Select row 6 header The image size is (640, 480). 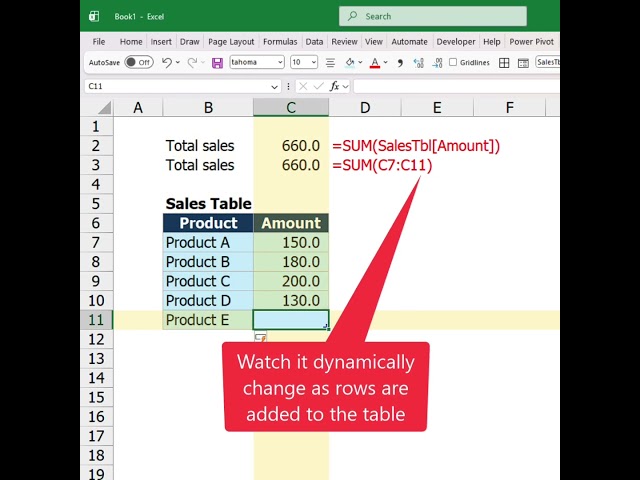96,223
